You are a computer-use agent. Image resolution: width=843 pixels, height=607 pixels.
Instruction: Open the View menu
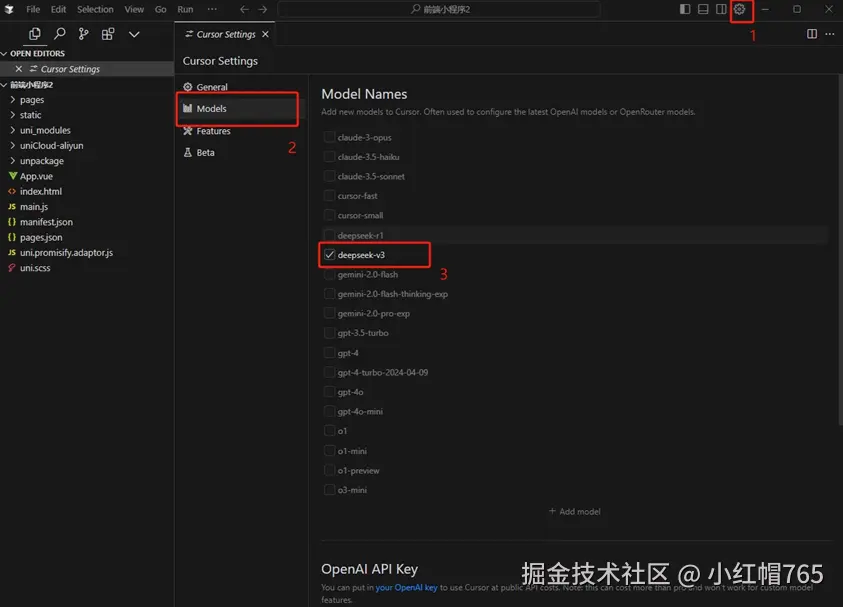(x=134, y=9)
